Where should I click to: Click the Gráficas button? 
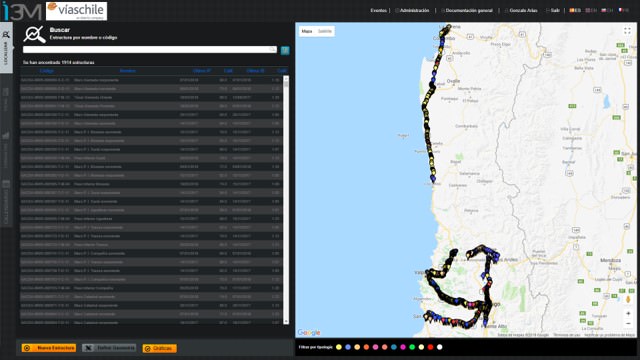point(160,349)
